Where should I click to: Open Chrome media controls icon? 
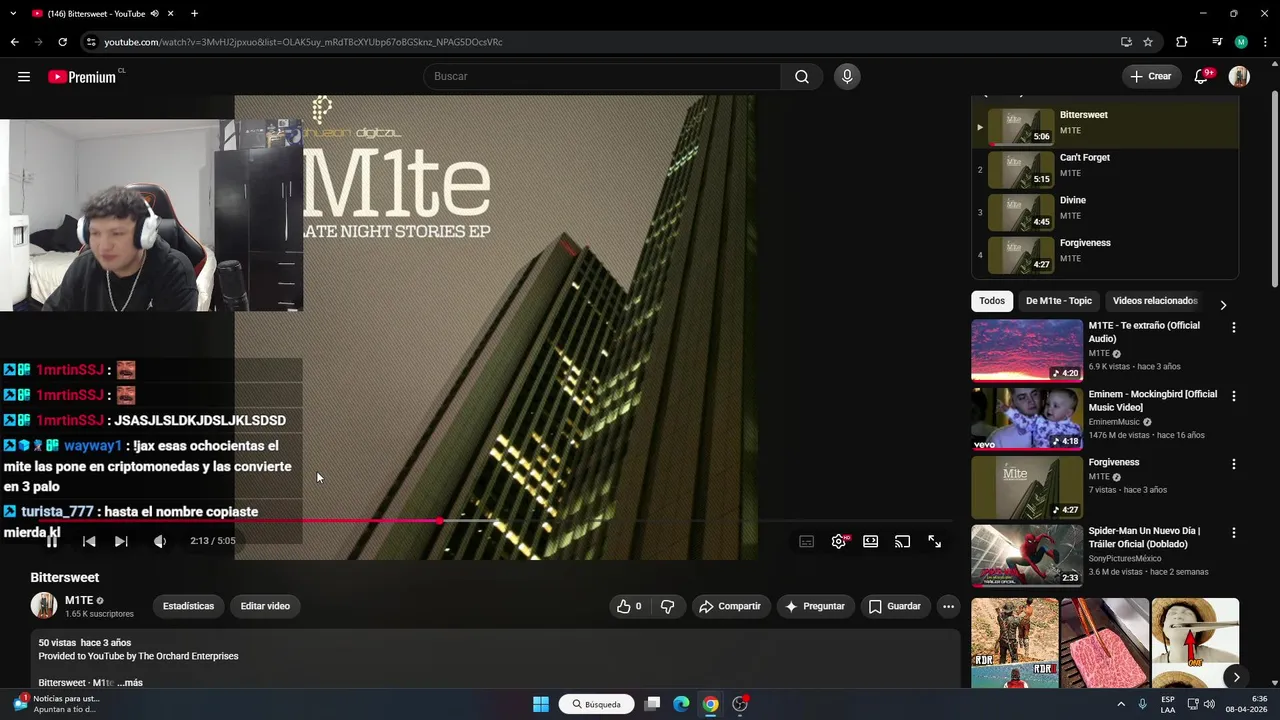(x=1217, y=42)
